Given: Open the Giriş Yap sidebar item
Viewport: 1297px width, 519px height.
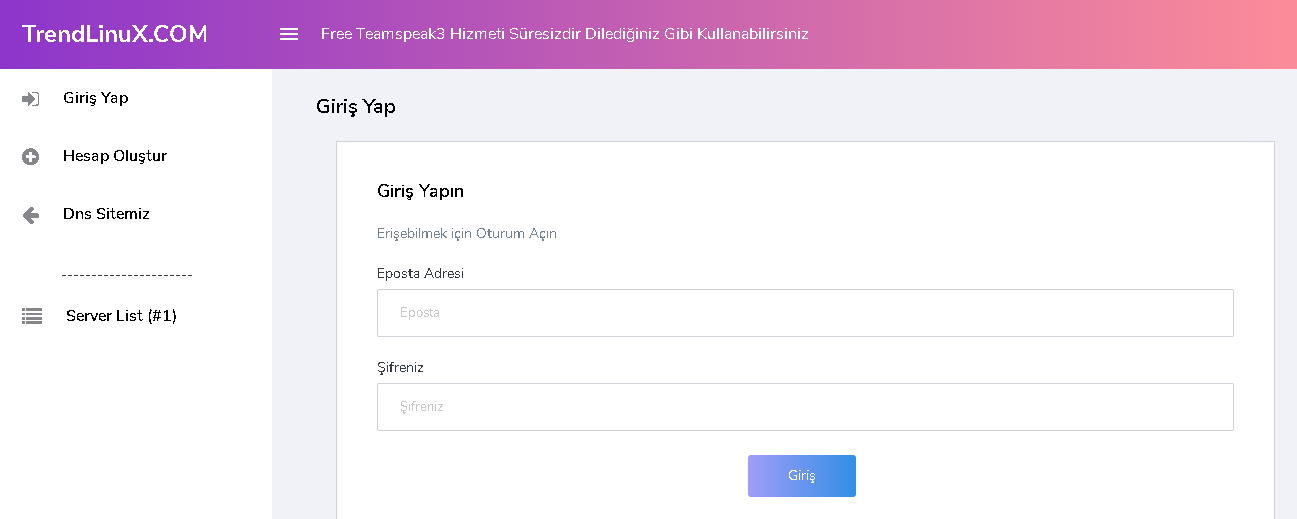Looking at the screenshot, I should coord(96,98).
